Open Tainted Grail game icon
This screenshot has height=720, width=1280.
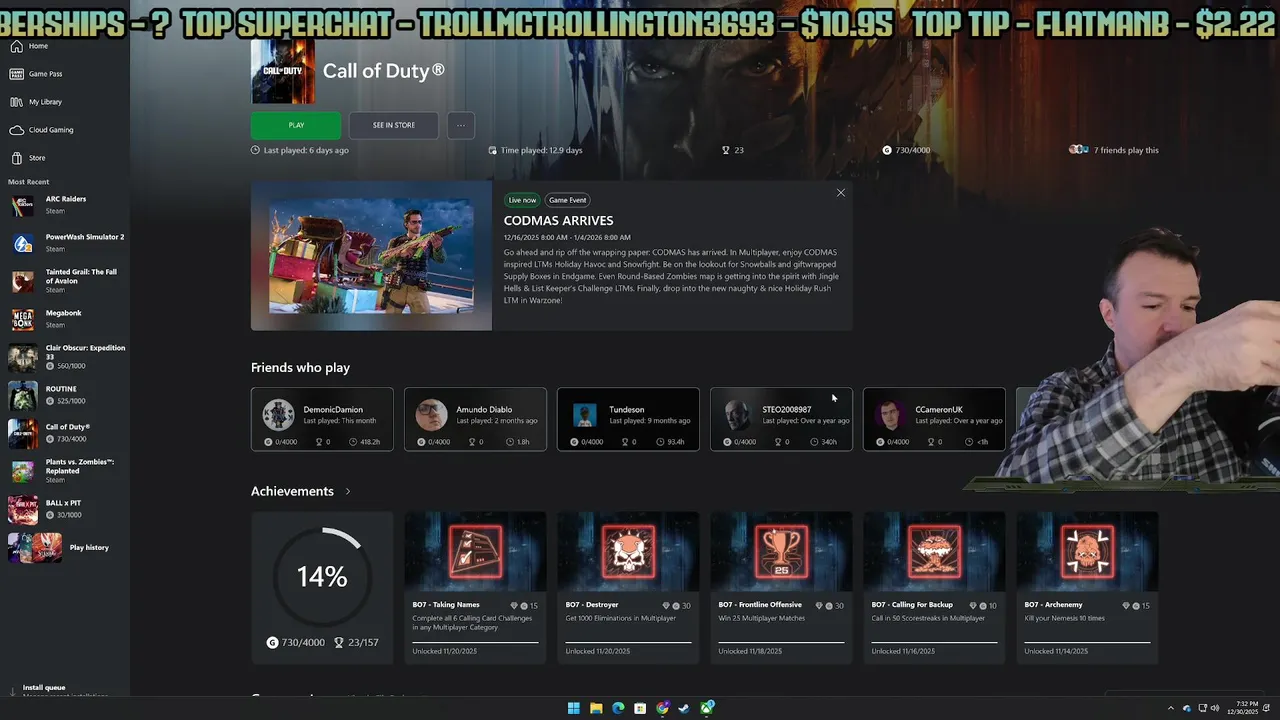22,281
